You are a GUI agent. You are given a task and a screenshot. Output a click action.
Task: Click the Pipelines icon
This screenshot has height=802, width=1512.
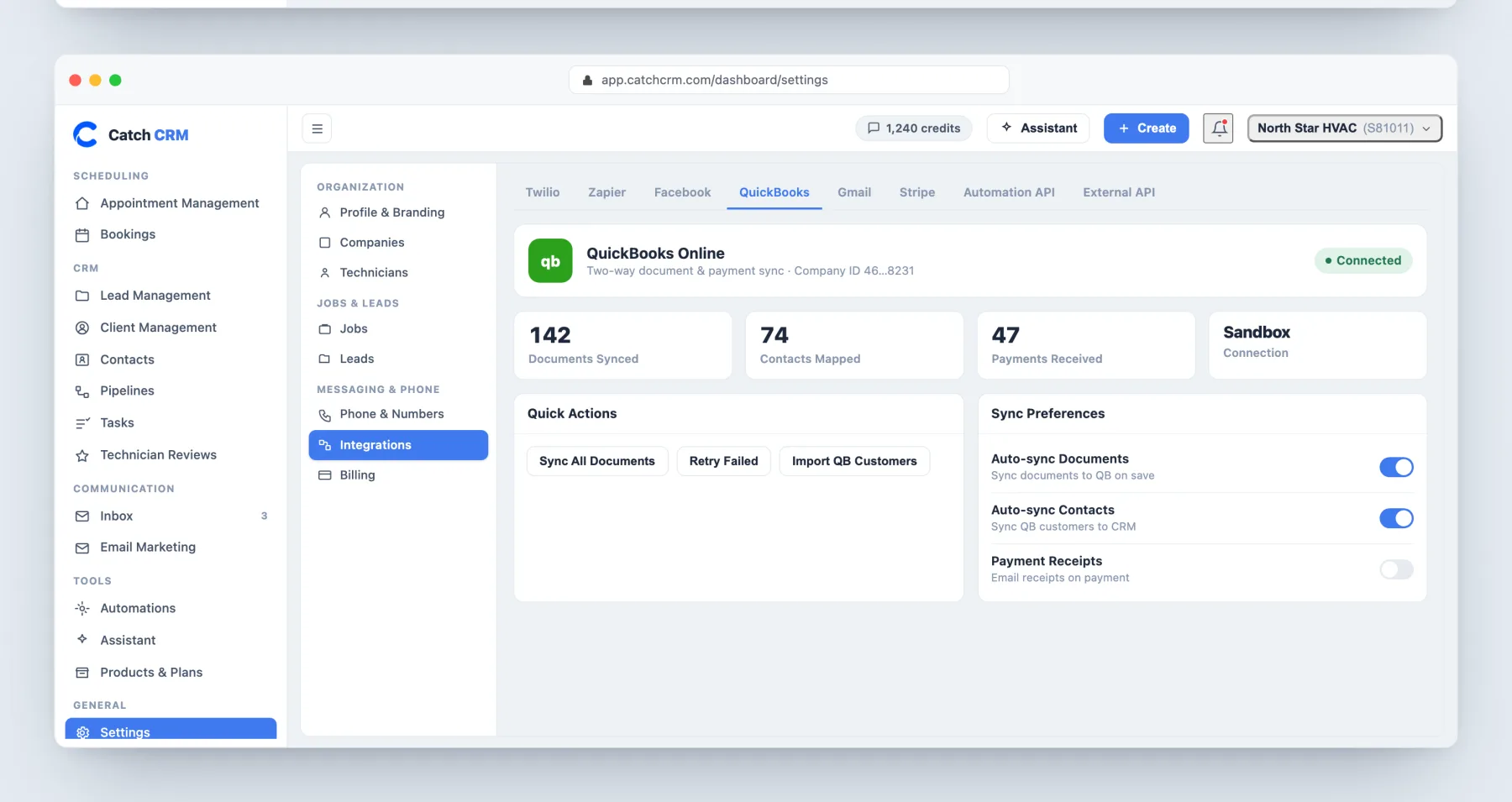82,391
